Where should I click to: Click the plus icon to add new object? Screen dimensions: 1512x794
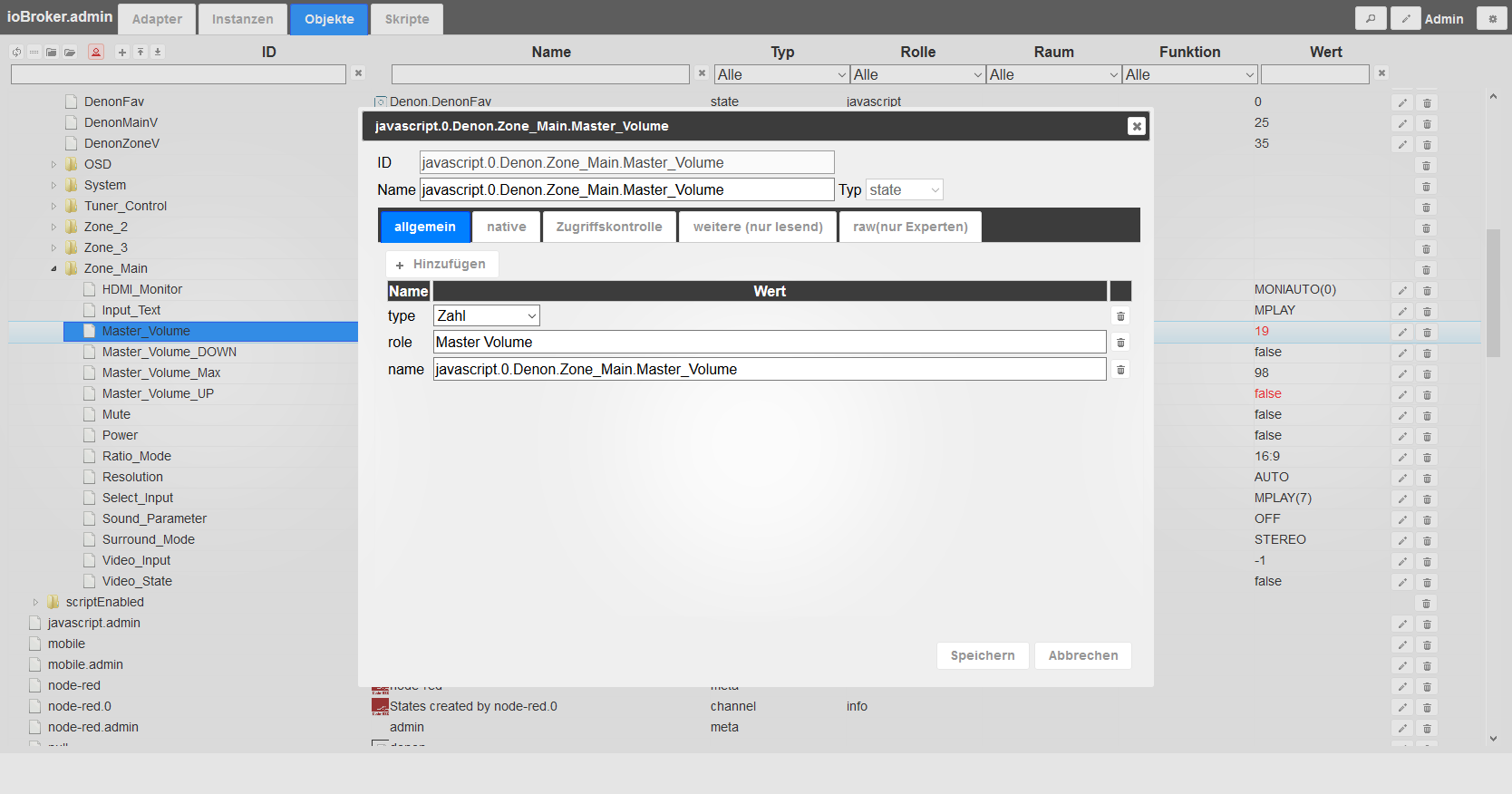pos(122,52)
